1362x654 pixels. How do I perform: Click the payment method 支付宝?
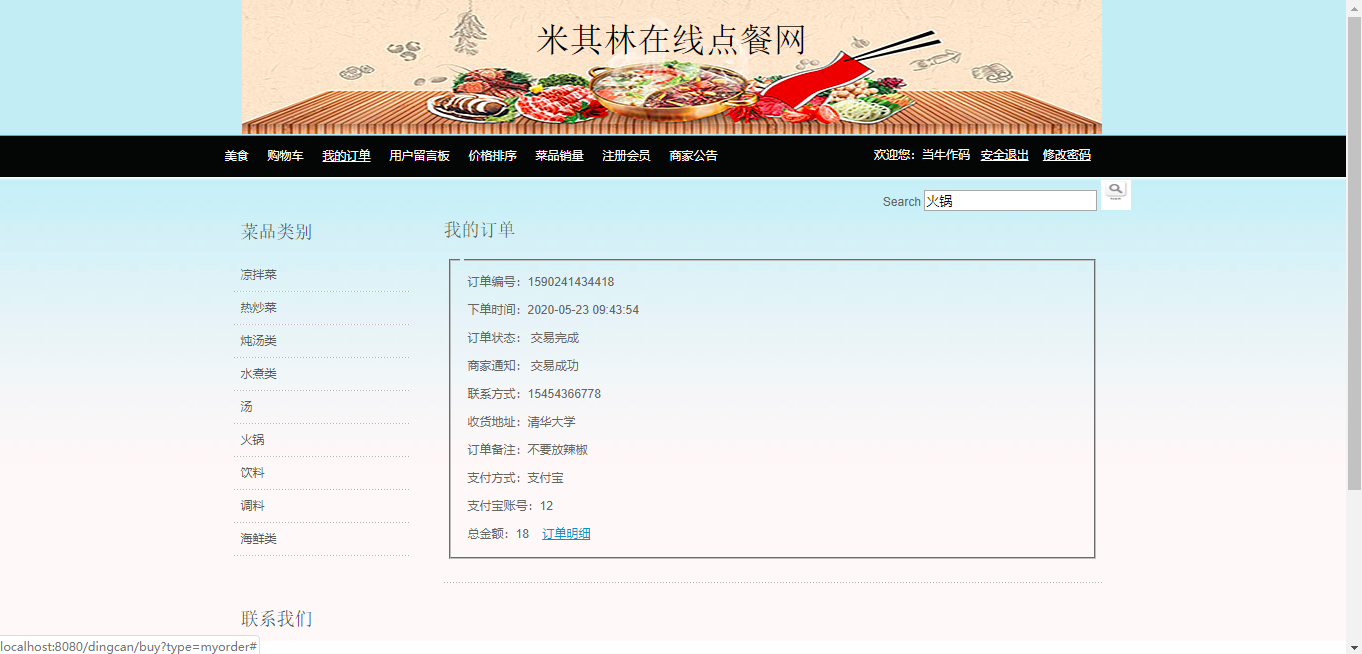(x=546, y=478)
